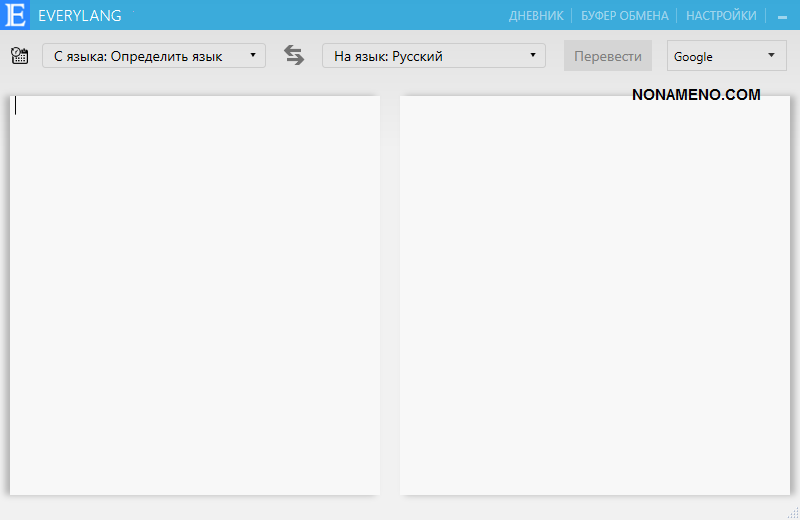Minimize the EveryLang window
Screen dimensions: 800x520
coord(782,17)
